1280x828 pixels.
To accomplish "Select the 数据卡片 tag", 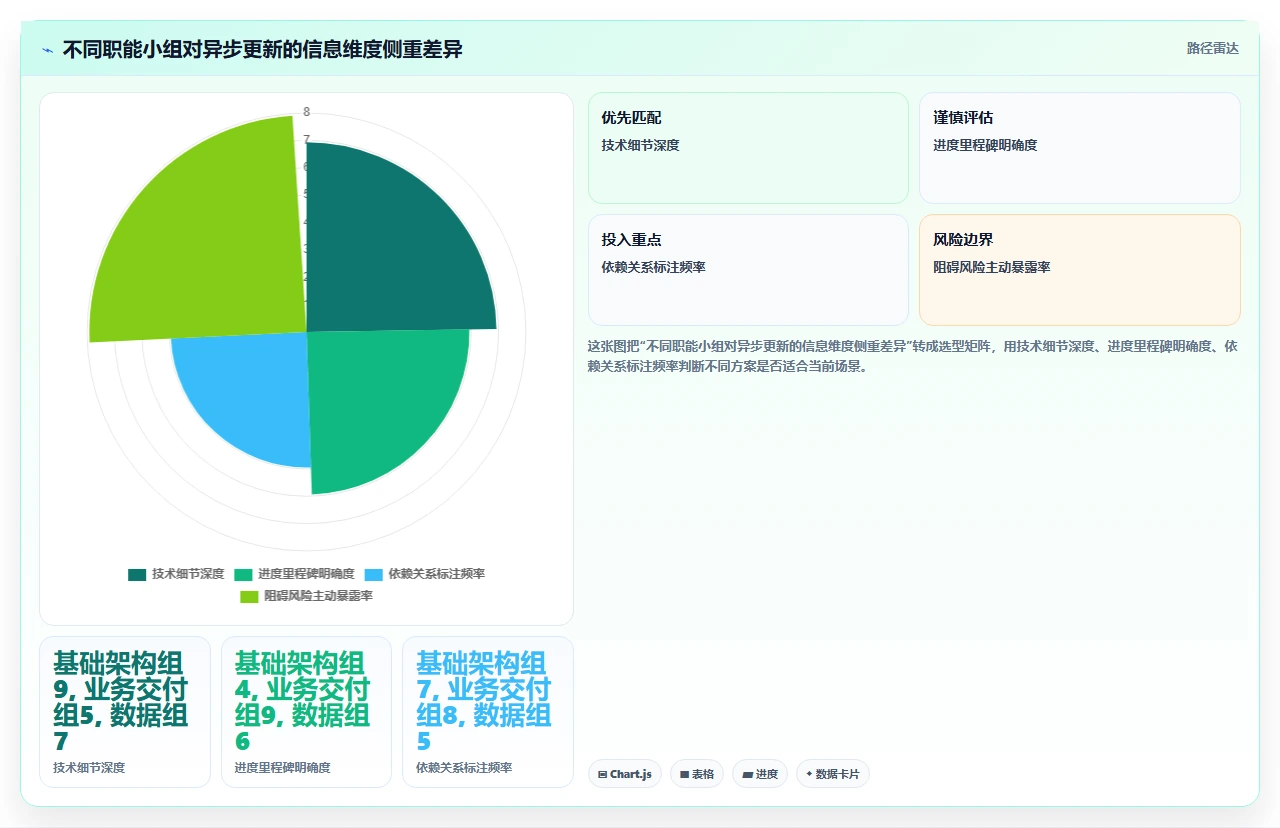I will [x=833, y=774].
